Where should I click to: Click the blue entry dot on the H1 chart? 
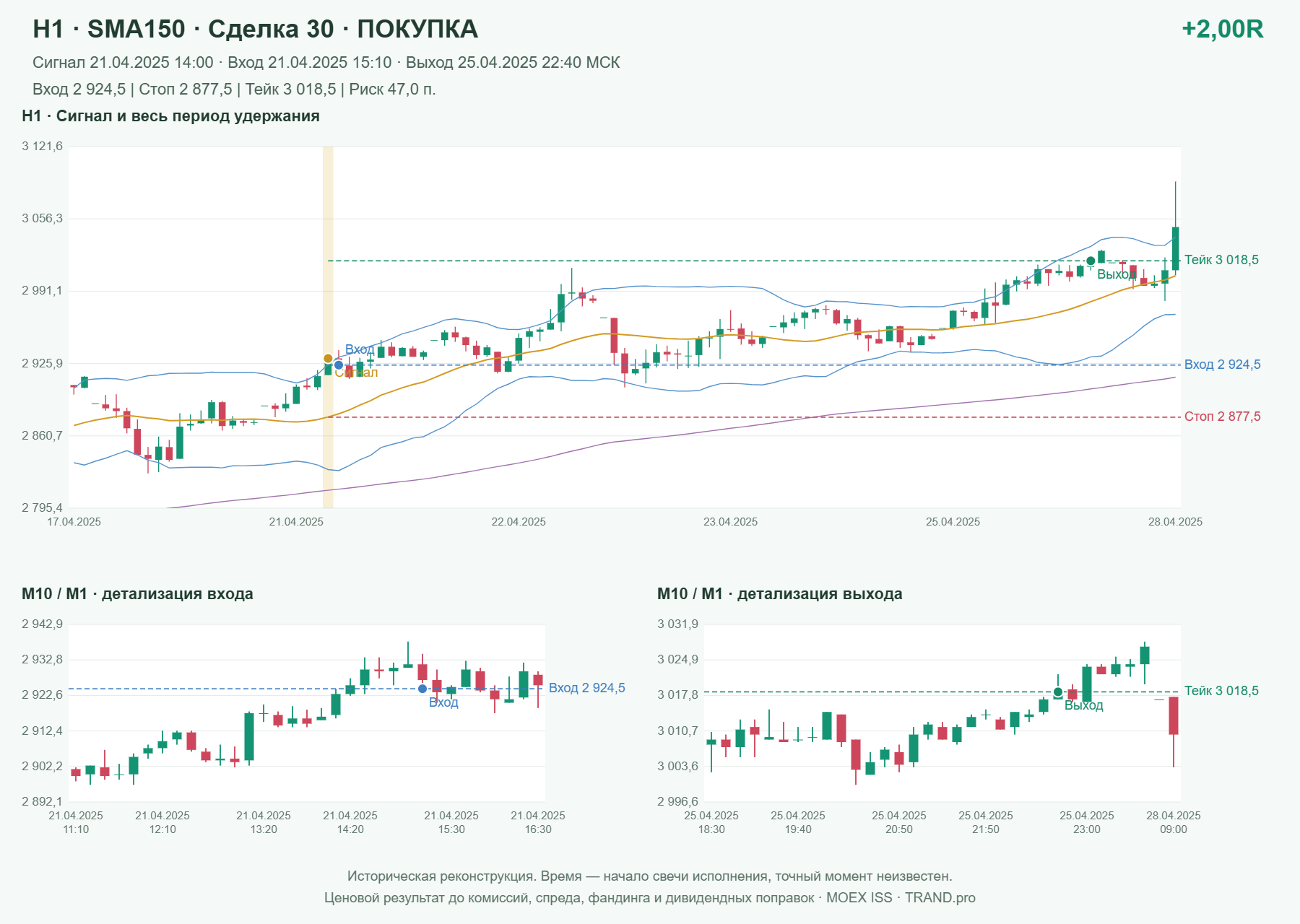pos(339,365)
